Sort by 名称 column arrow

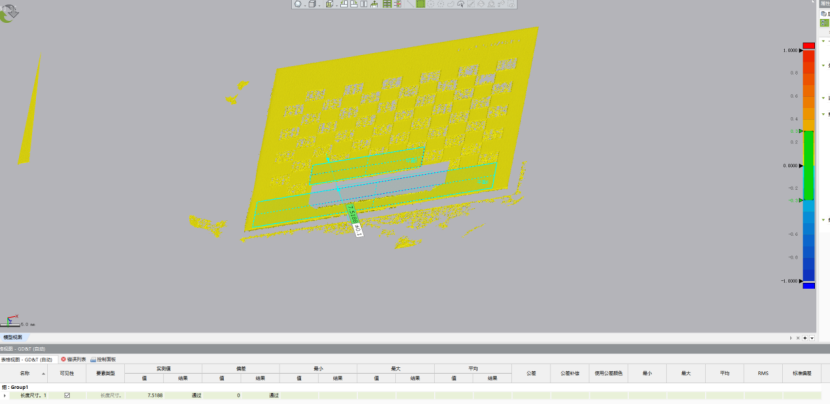coord(43,373)
